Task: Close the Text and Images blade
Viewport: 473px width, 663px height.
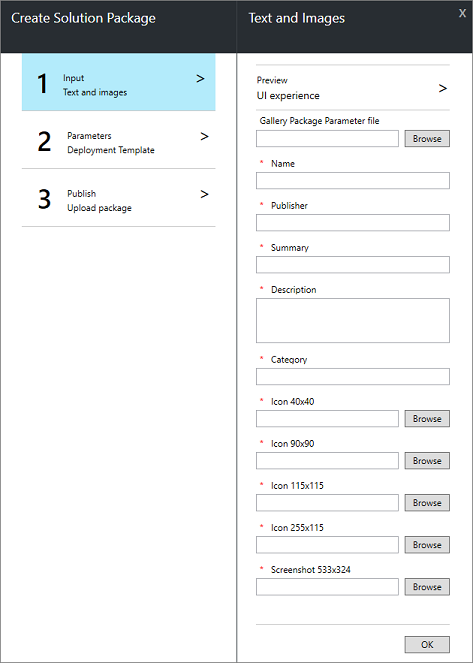Action: [x=462, y=14]
